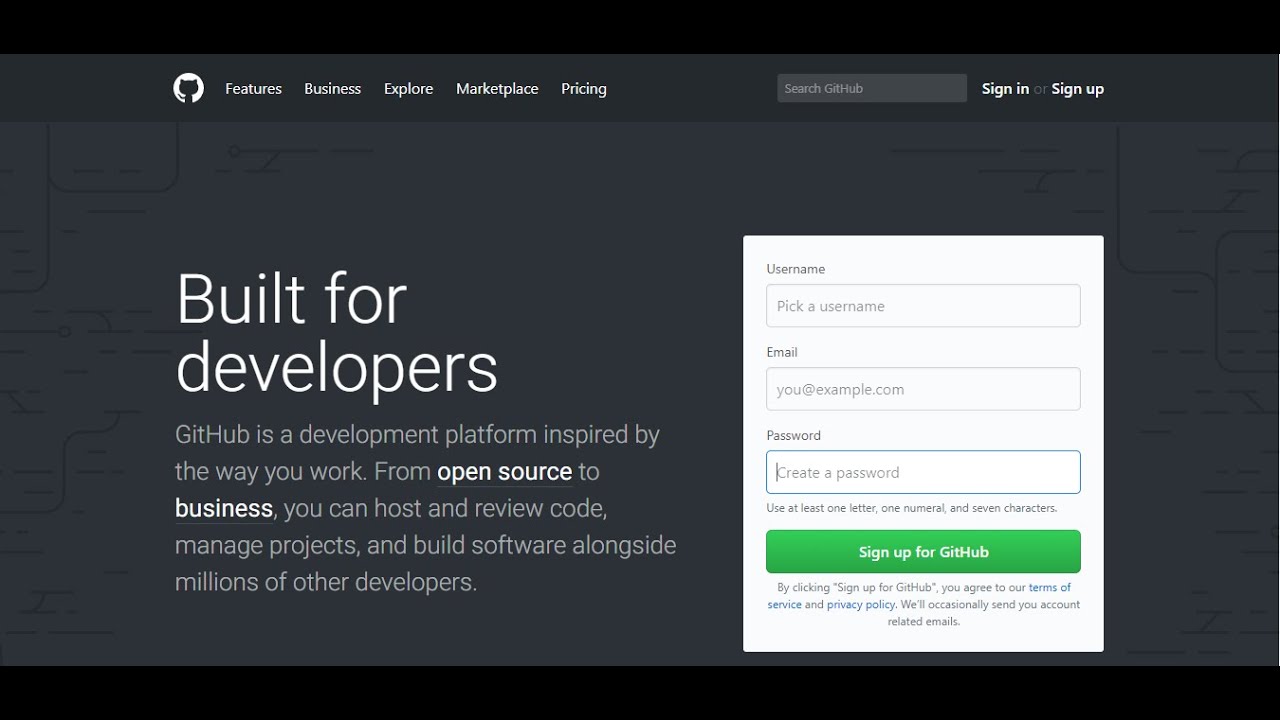Click the GitHub Octocat logo
The height and width of the screenshot is (720, 1280).
(188, 88)
